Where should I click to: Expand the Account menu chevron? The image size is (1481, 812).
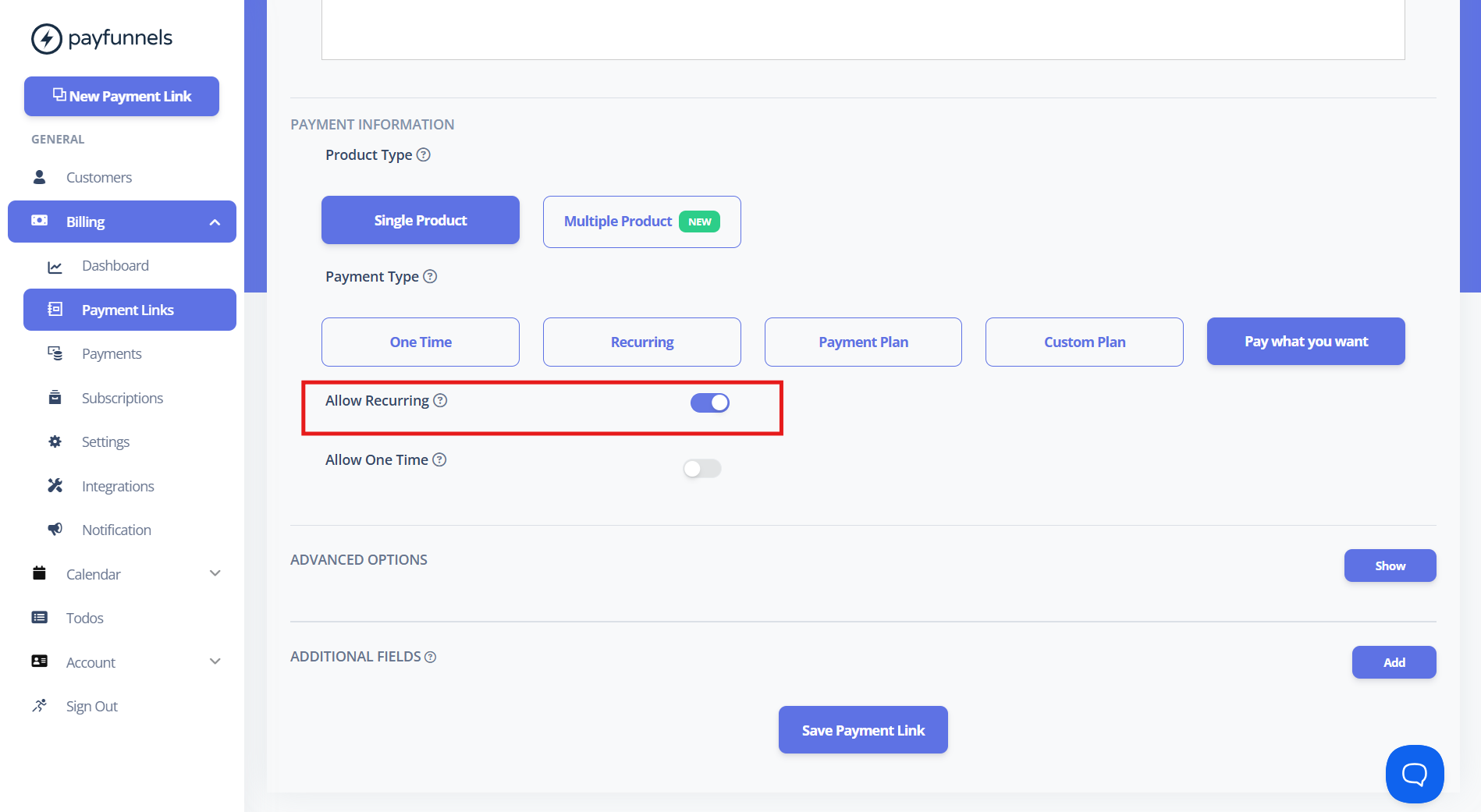point(215,661)
